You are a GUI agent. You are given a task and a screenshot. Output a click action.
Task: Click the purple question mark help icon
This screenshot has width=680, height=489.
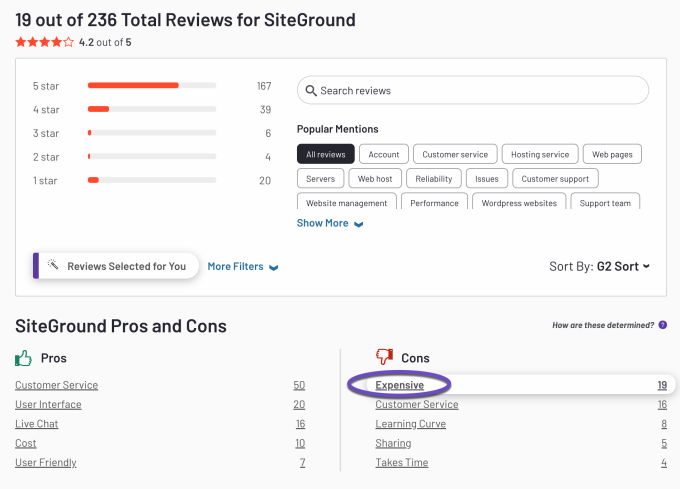click(x=663, y=325)
